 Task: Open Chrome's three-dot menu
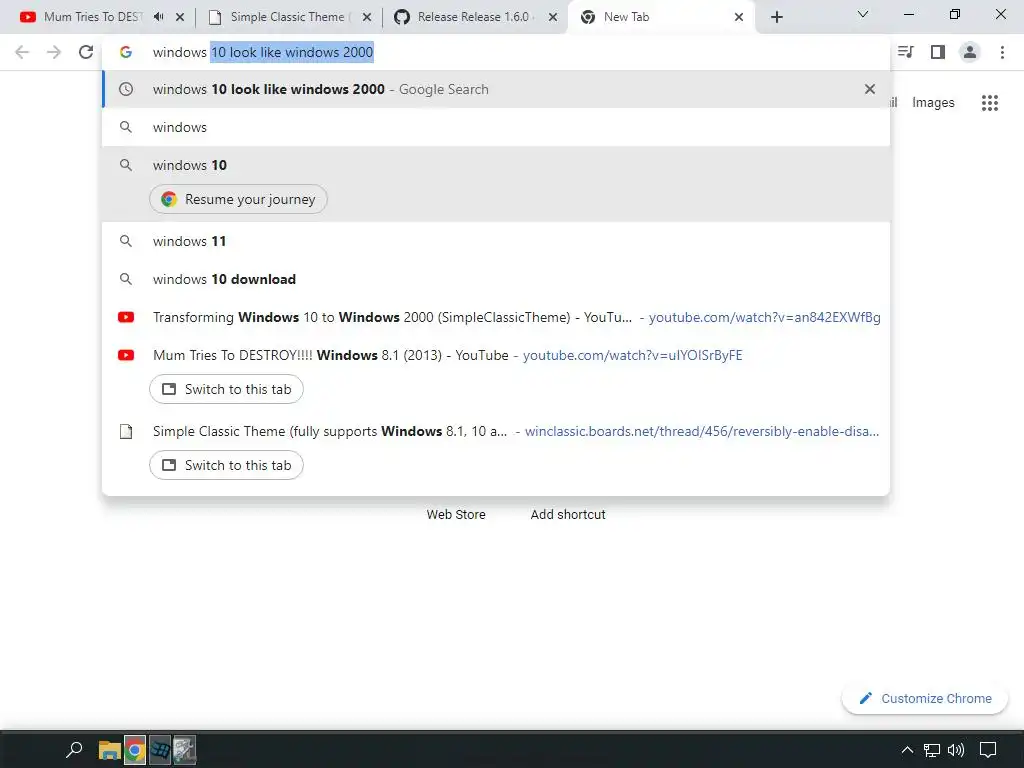1002,52
